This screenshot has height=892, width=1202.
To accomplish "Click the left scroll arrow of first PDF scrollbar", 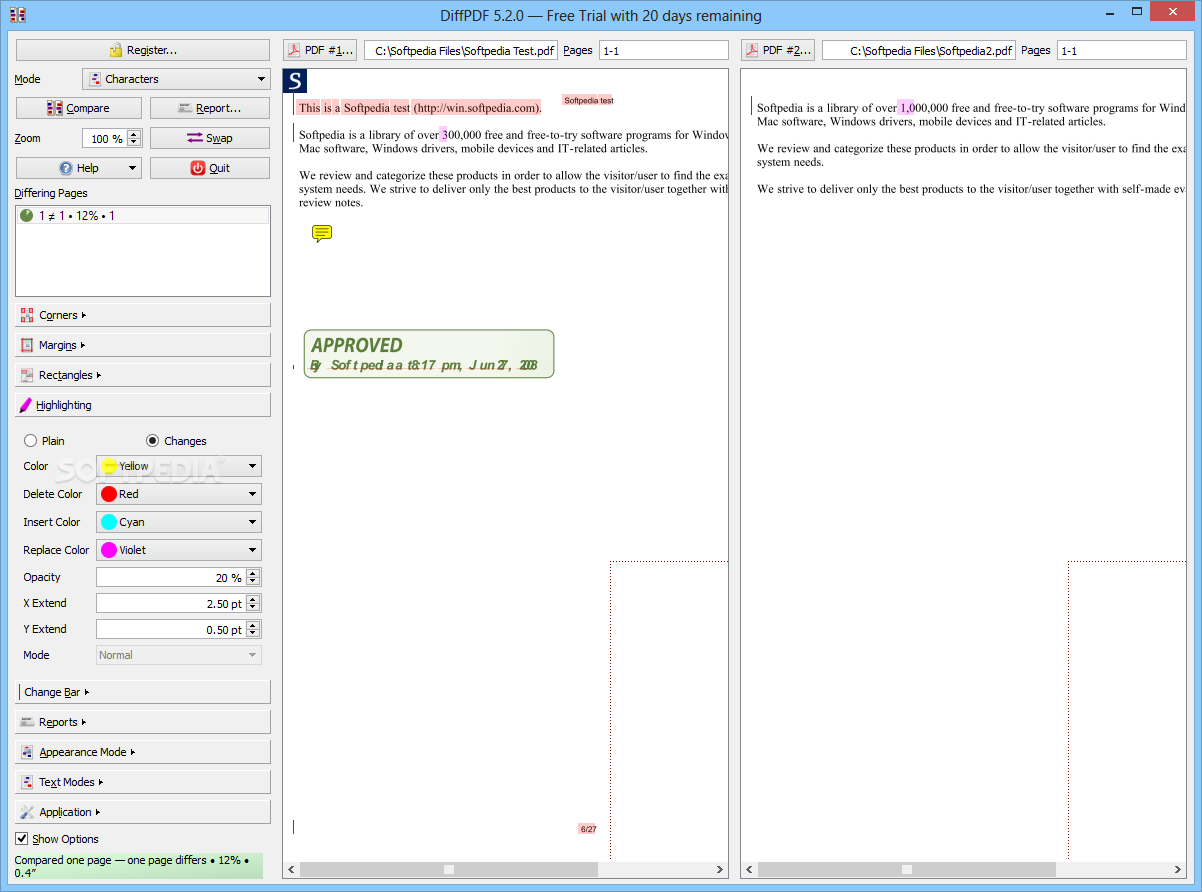I will [292, 870].
